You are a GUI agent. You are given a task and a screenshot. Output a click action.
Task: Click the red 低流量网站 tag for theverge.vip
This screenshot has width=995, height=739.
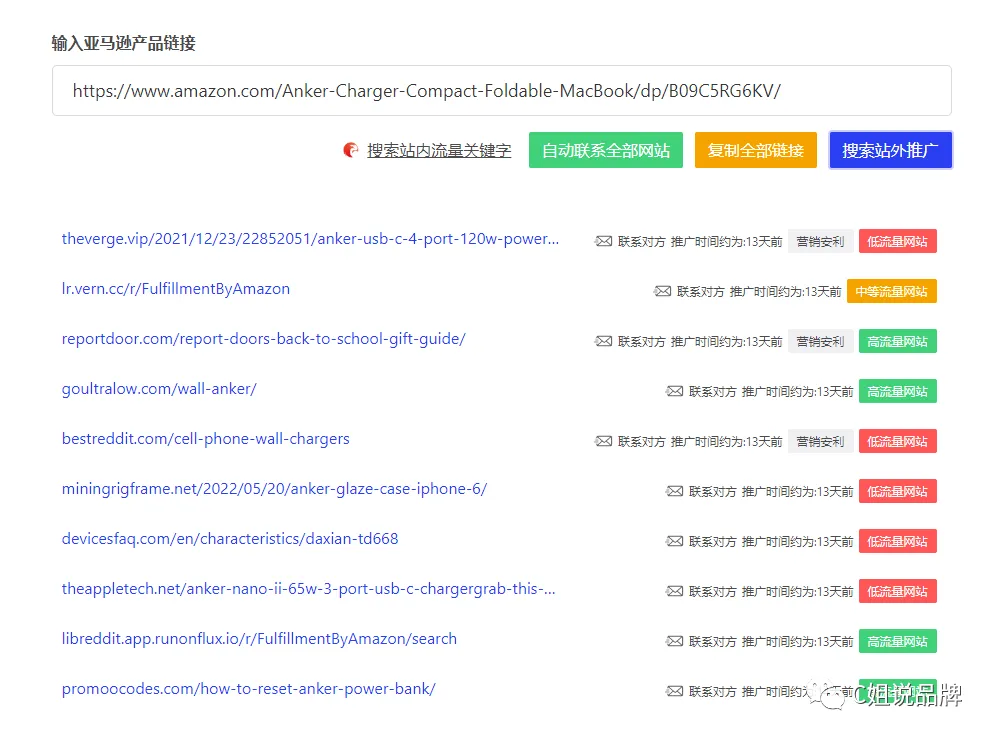(897, 241)
